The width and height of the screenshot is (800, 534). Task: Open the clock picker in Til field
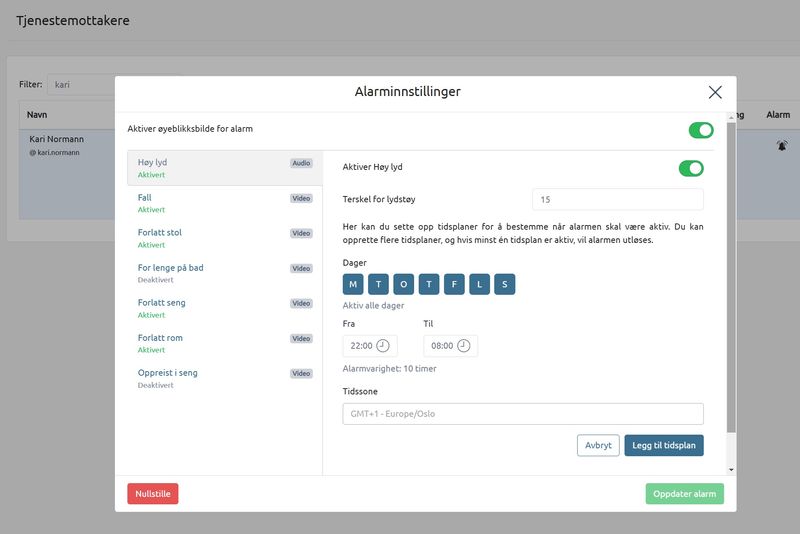pyautogui.click(x=463, y=346)
